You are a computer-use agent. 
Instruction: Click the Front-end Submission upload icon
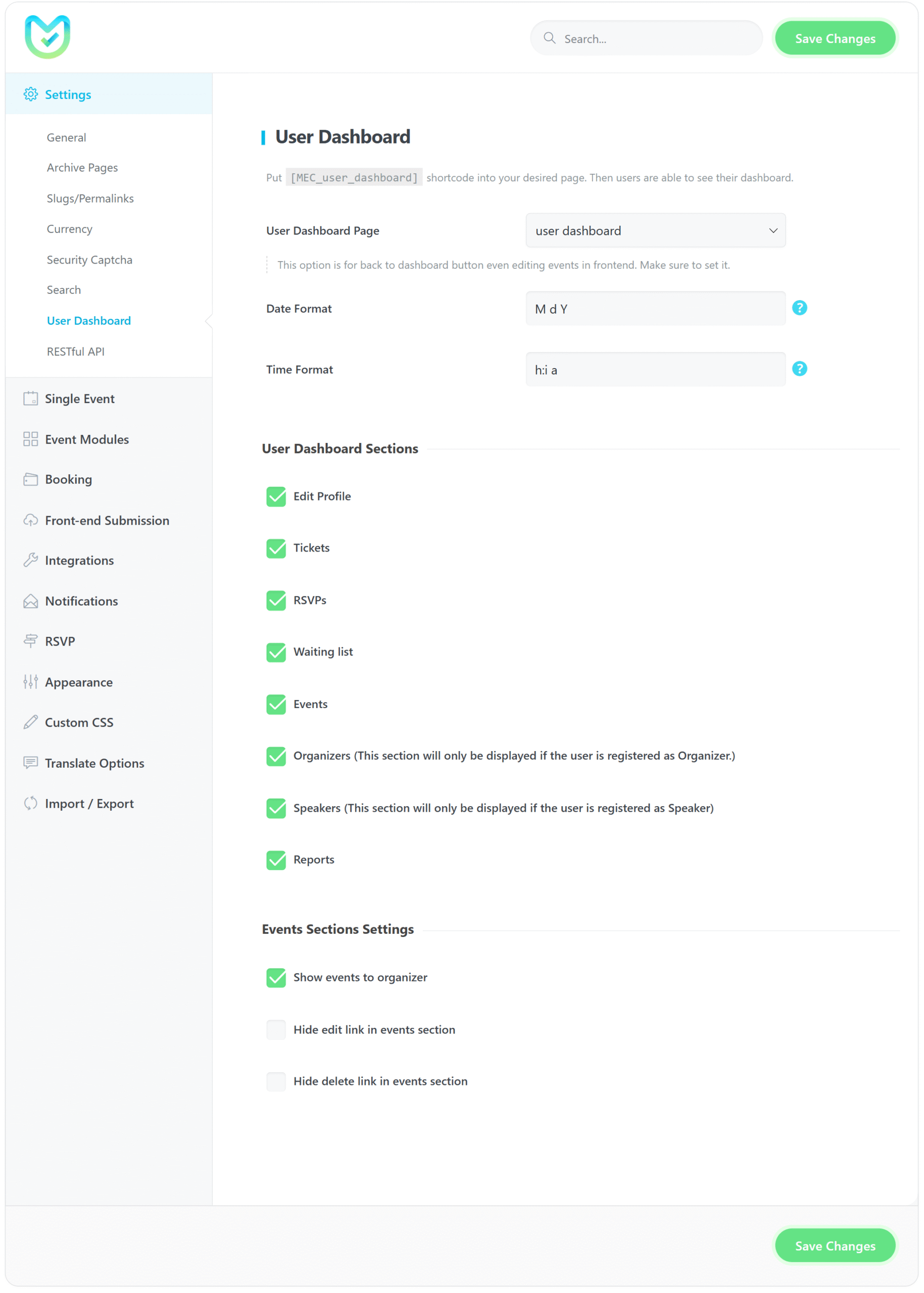[x=31, y=520]
